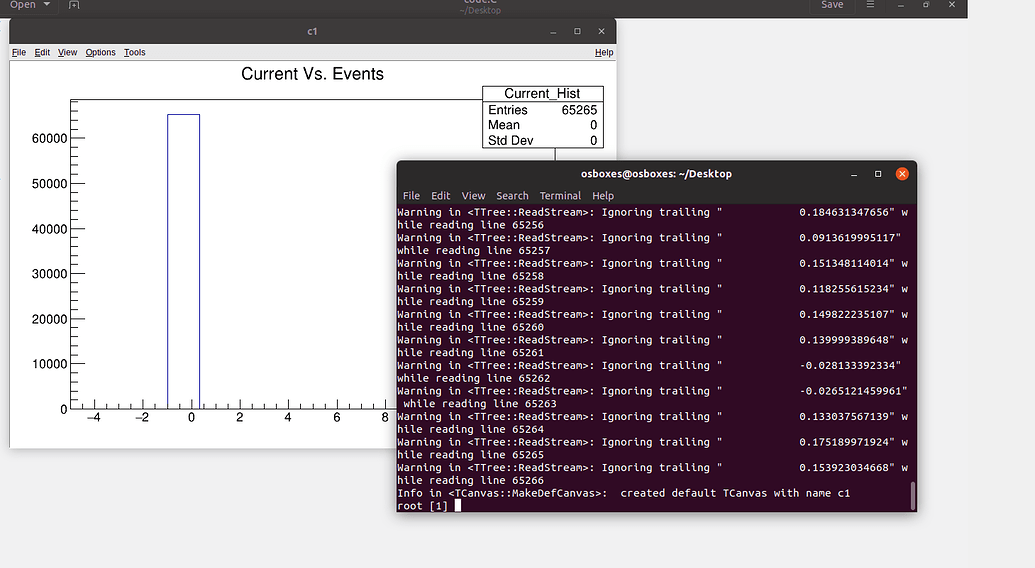Expand the Open dropdown arrow in gedit

[x=47, y=5]
